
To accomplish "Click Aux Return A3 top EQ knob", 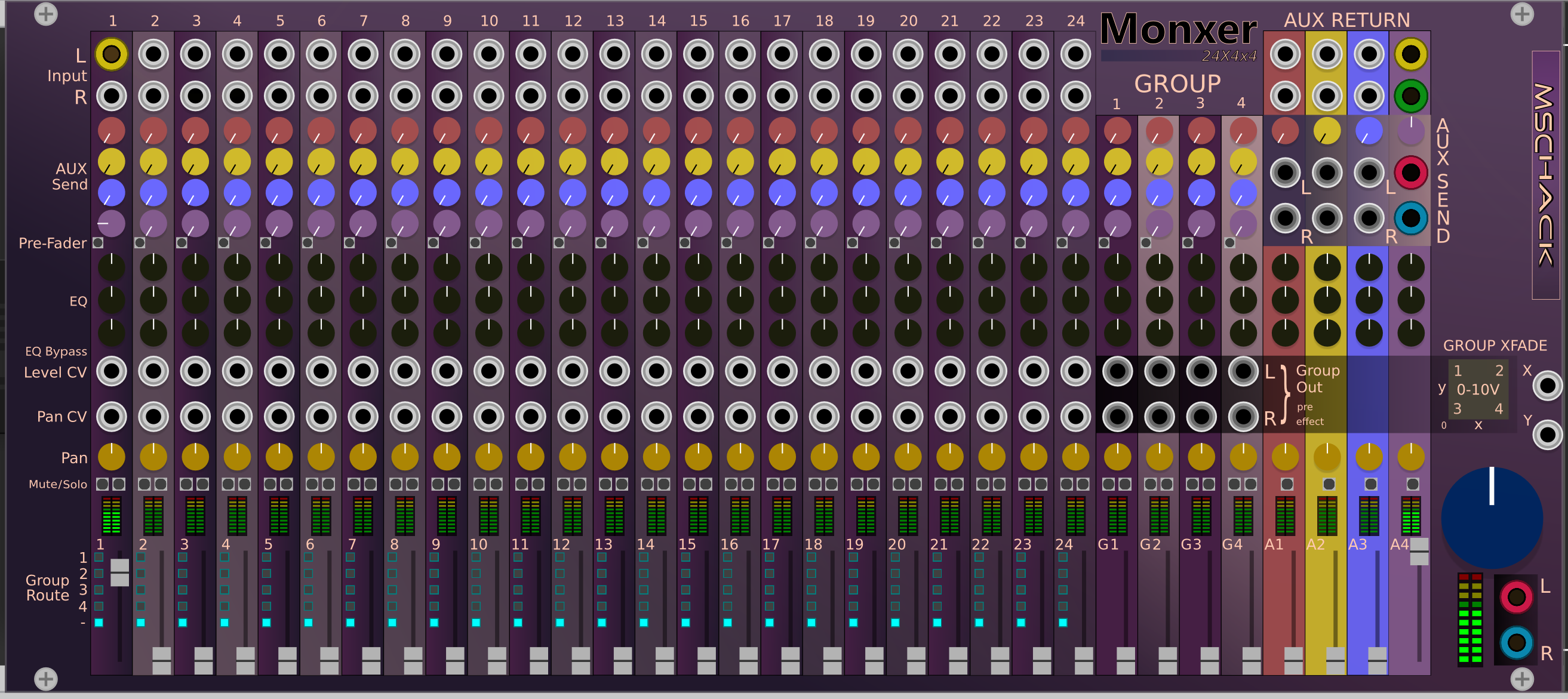I will pyautogui.click(x=1369, y=267).
